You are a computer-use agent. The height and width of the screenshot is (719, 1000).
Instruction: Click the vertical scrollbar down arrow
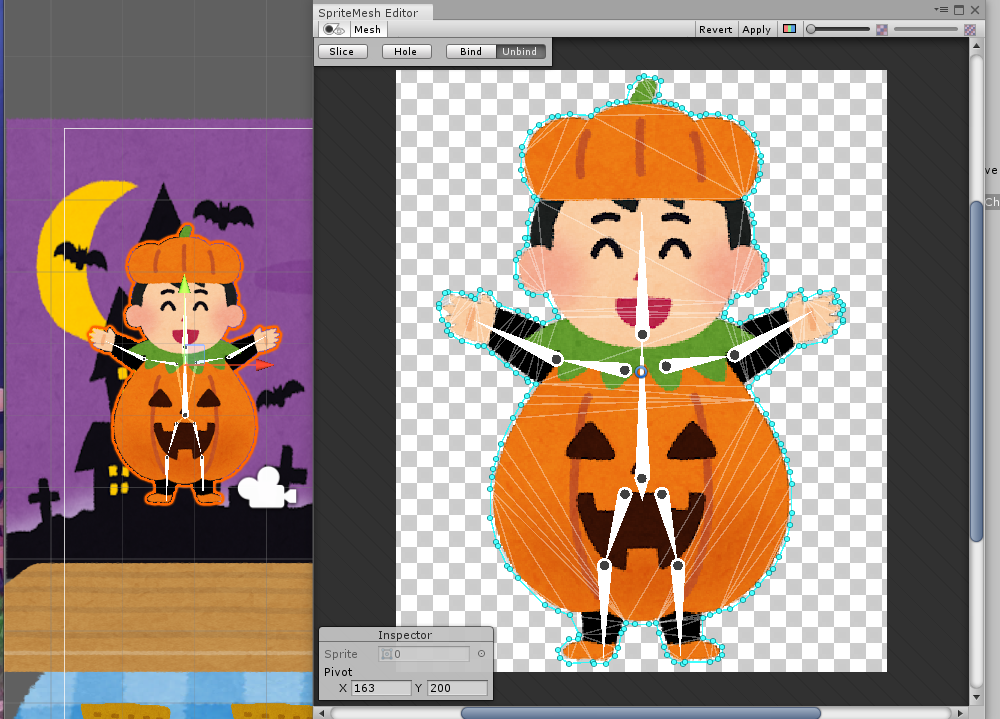(976, 697)
